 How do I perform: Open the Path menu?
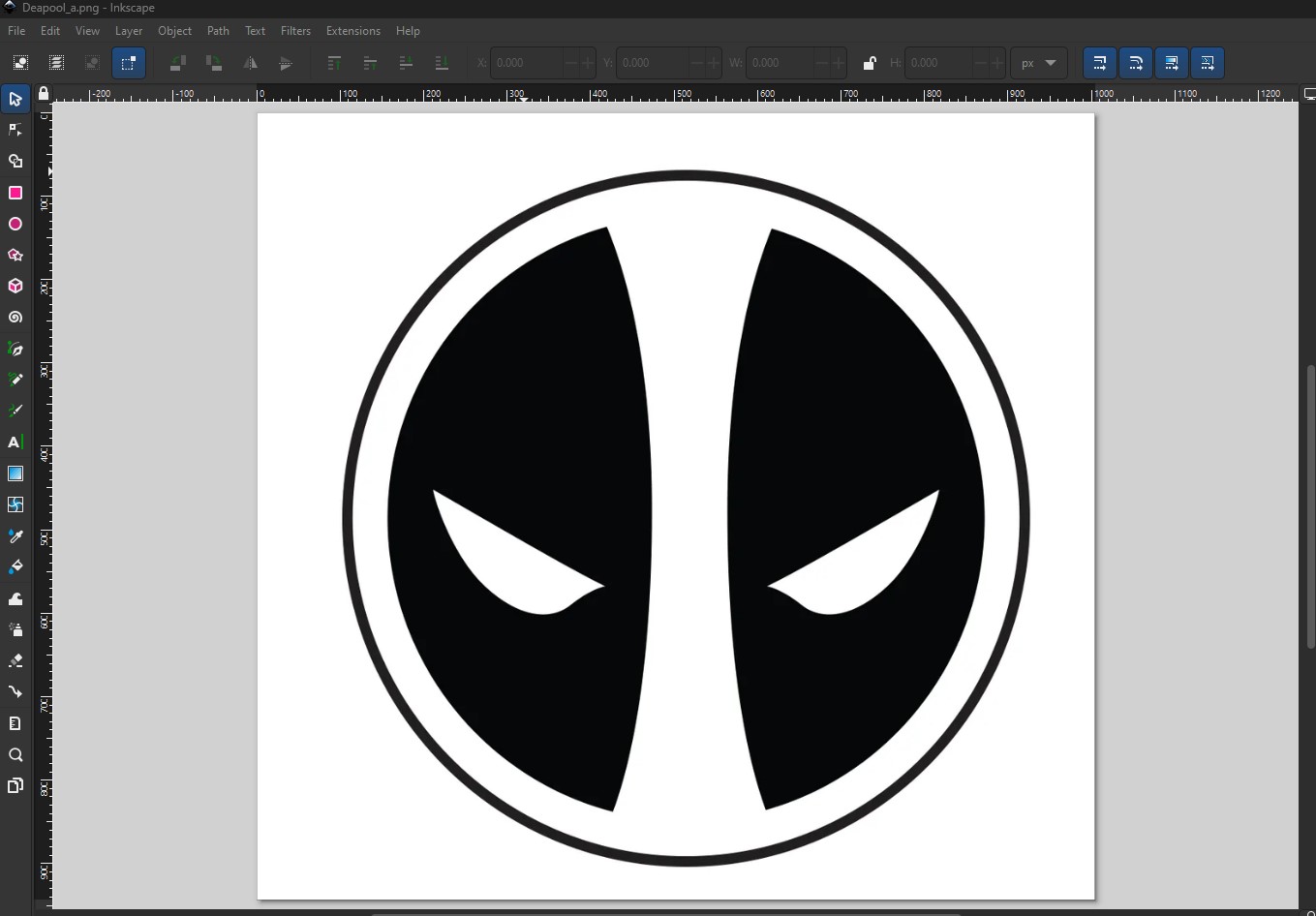click(219, 31)
